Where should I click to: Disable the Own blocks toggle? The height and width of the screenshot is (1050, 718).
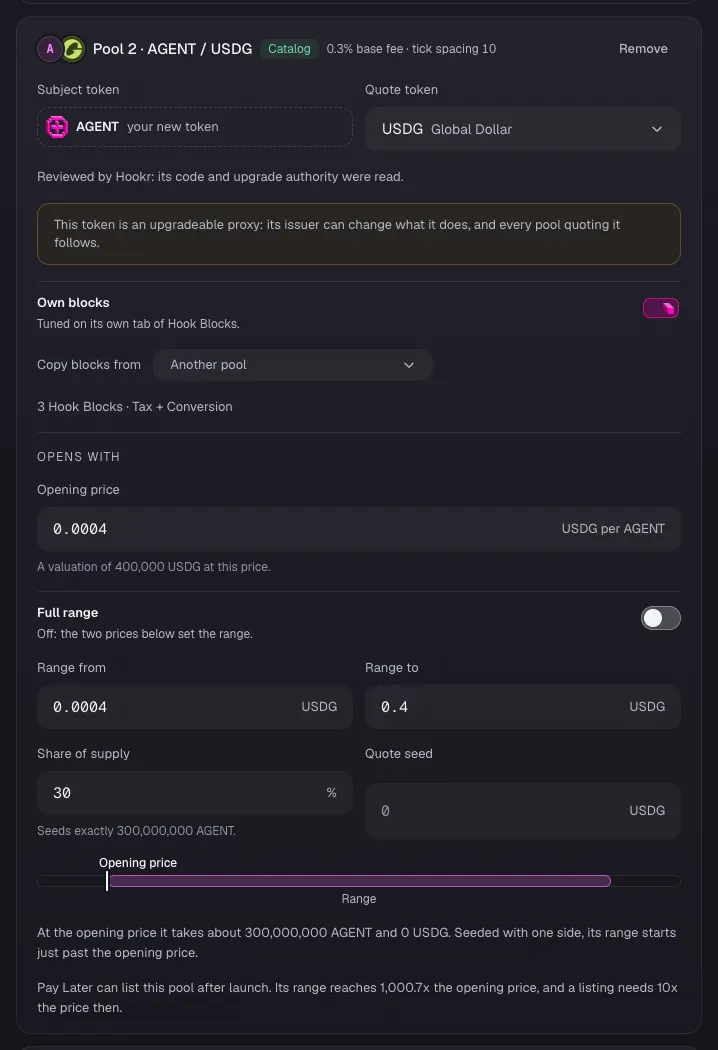pyautogui.click(x=660, y=308)
